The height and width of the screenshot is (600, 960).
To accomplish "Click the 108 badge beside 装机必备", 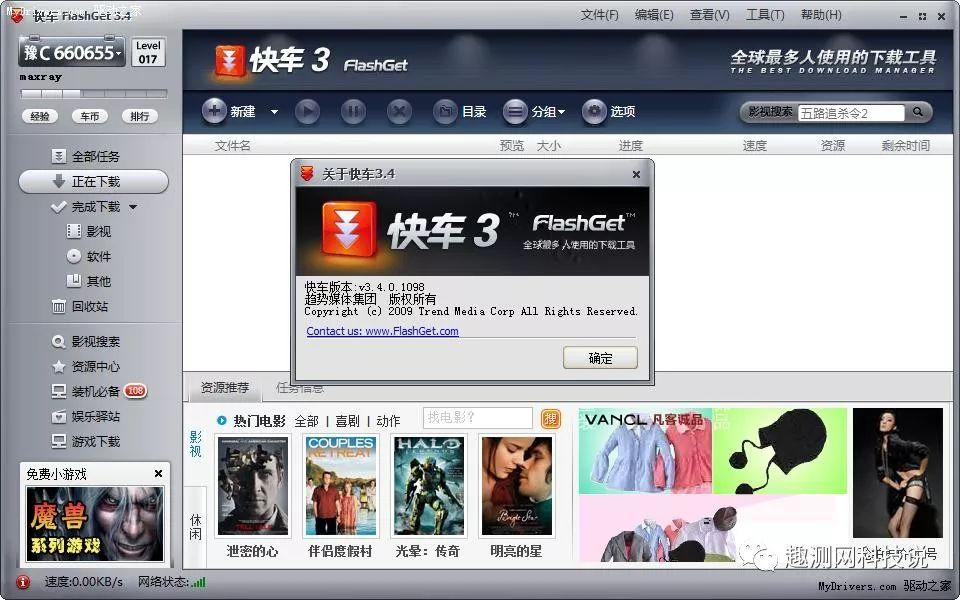I will [135, 391].
